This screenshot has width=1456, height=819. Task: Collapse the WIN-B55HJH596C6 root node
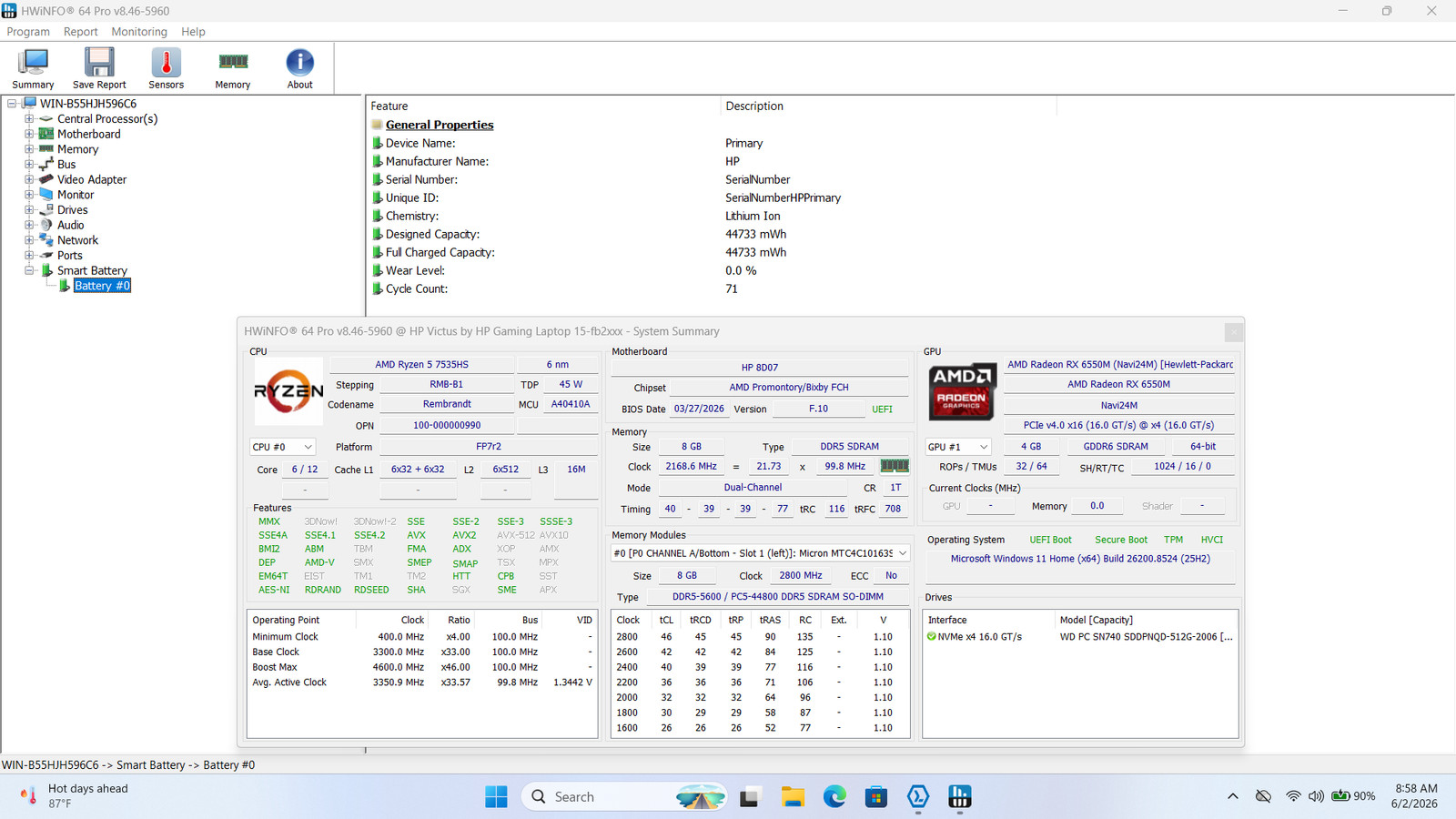click(12, 104)
